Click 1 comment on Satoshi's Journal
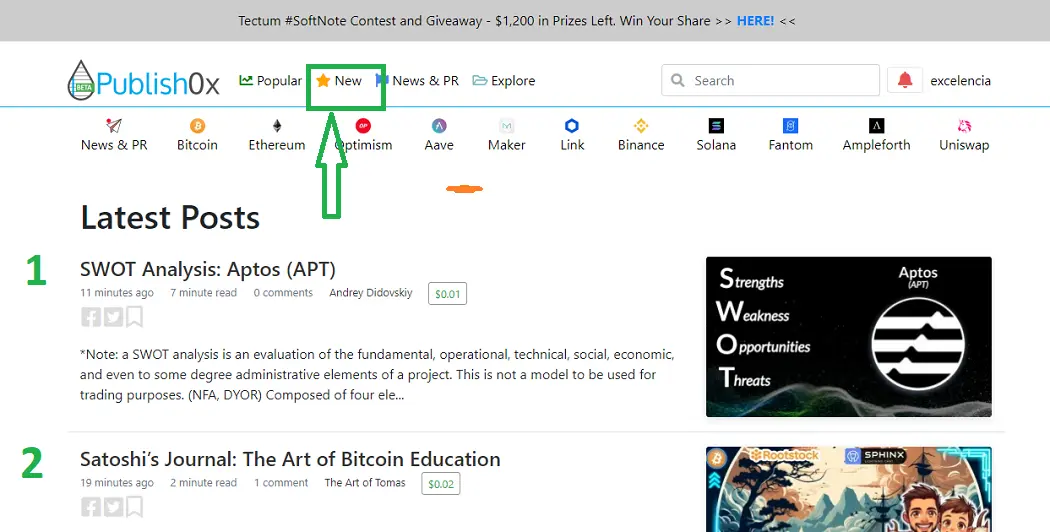The image size is (1050, 532). pos(281,482)
